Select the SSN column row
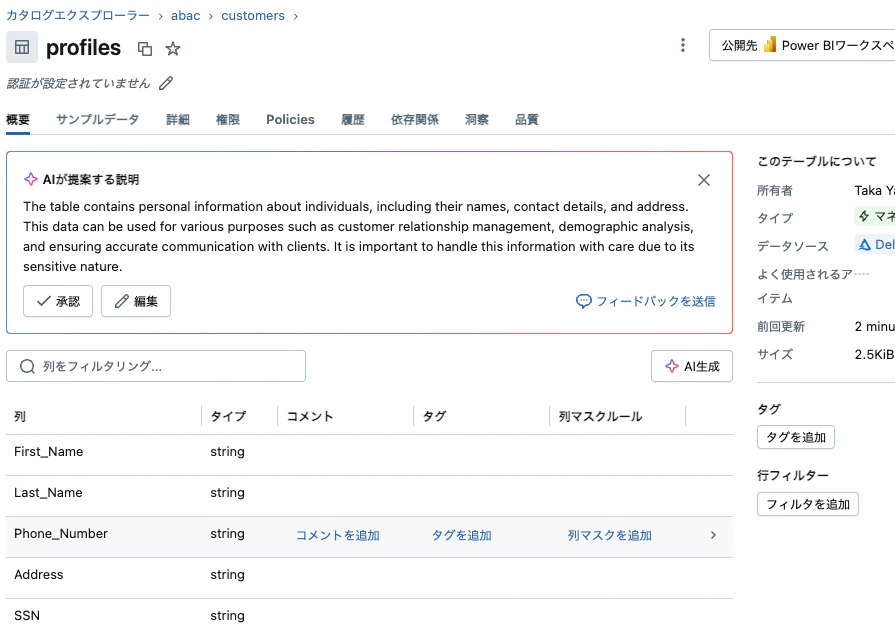 pos(369,618)
